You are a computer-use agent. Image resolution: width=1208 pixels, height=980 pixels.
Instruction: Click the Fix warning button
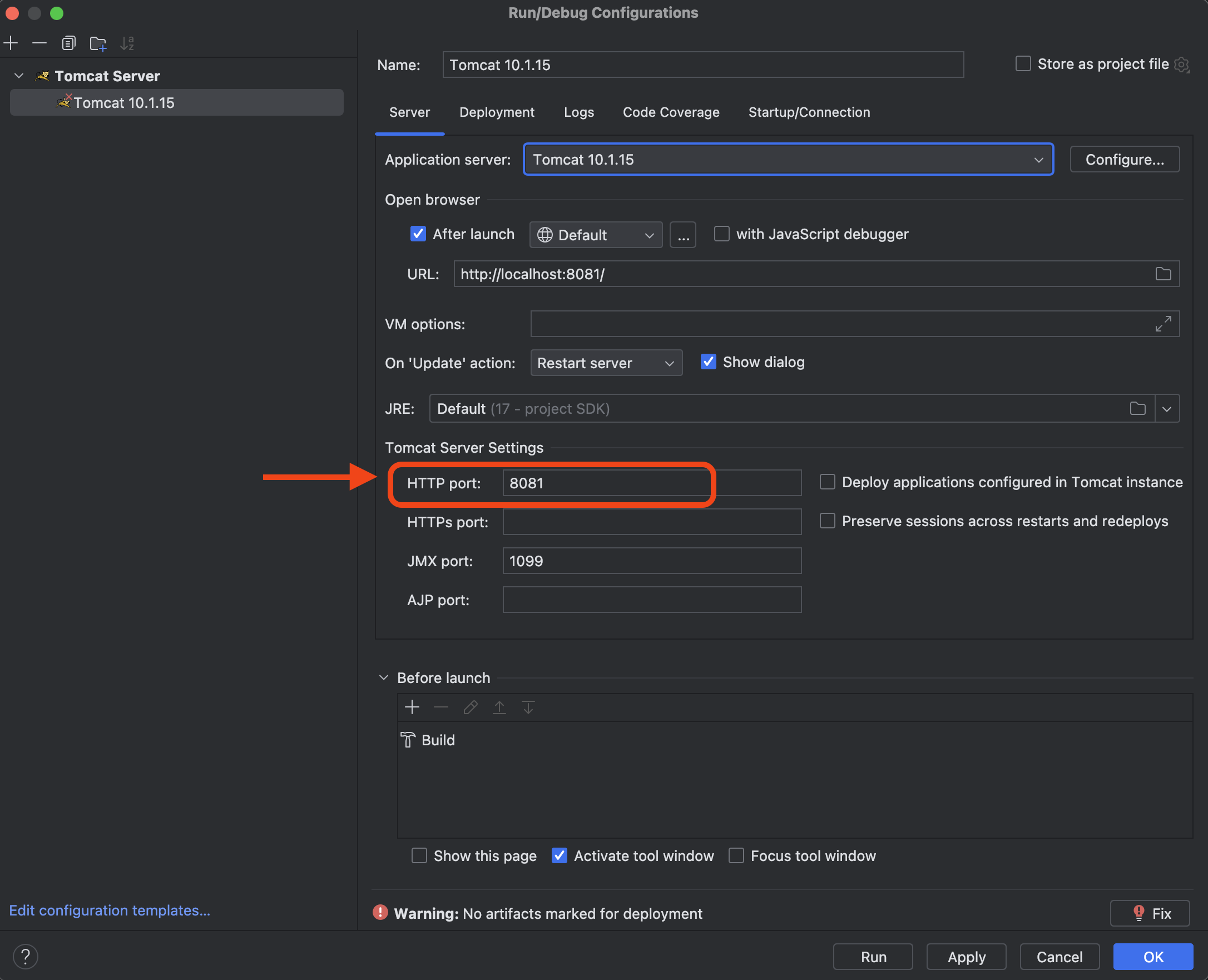(x=1149, y=913)
